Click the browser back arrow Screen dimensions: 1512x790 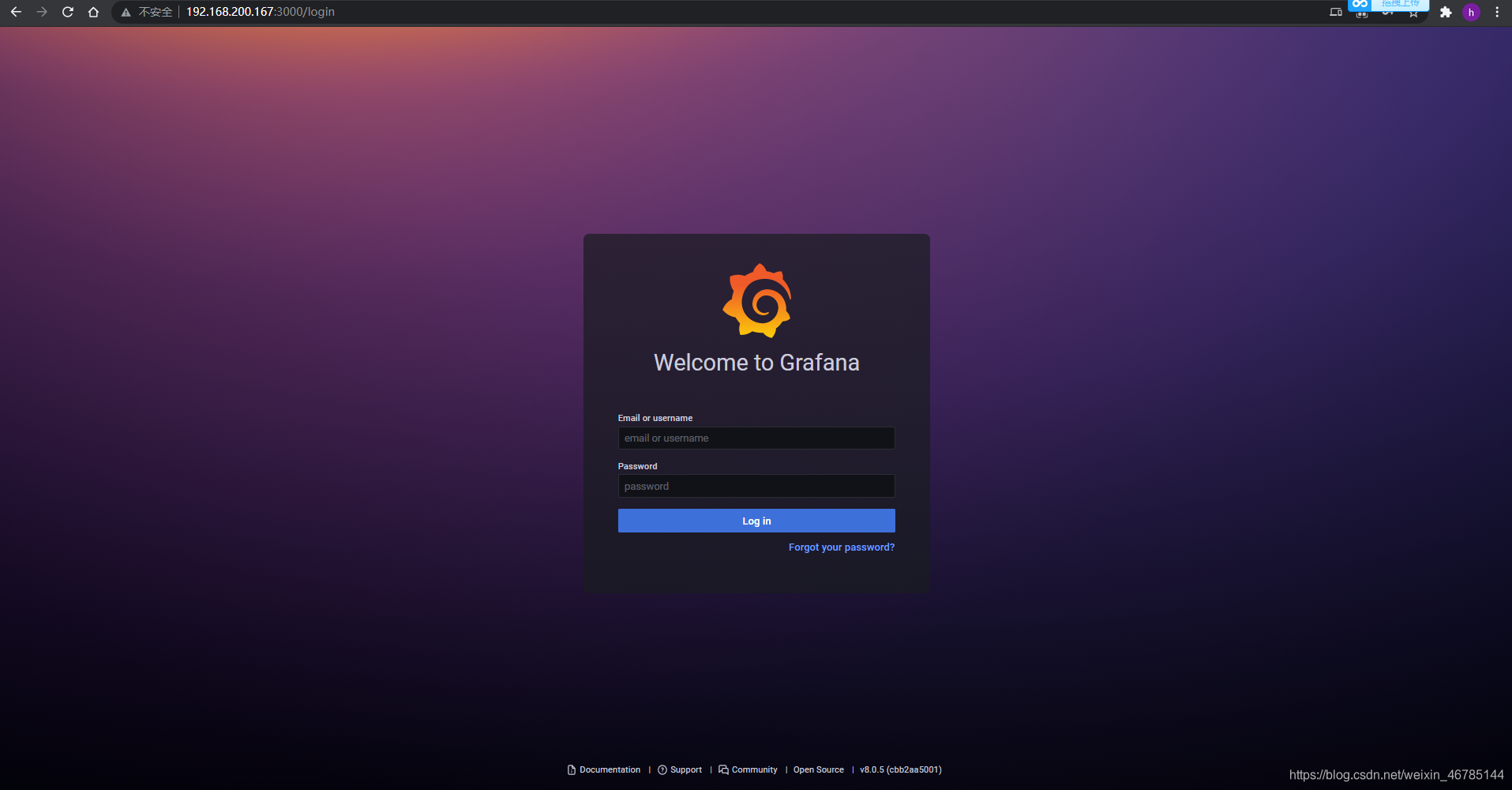16,12
